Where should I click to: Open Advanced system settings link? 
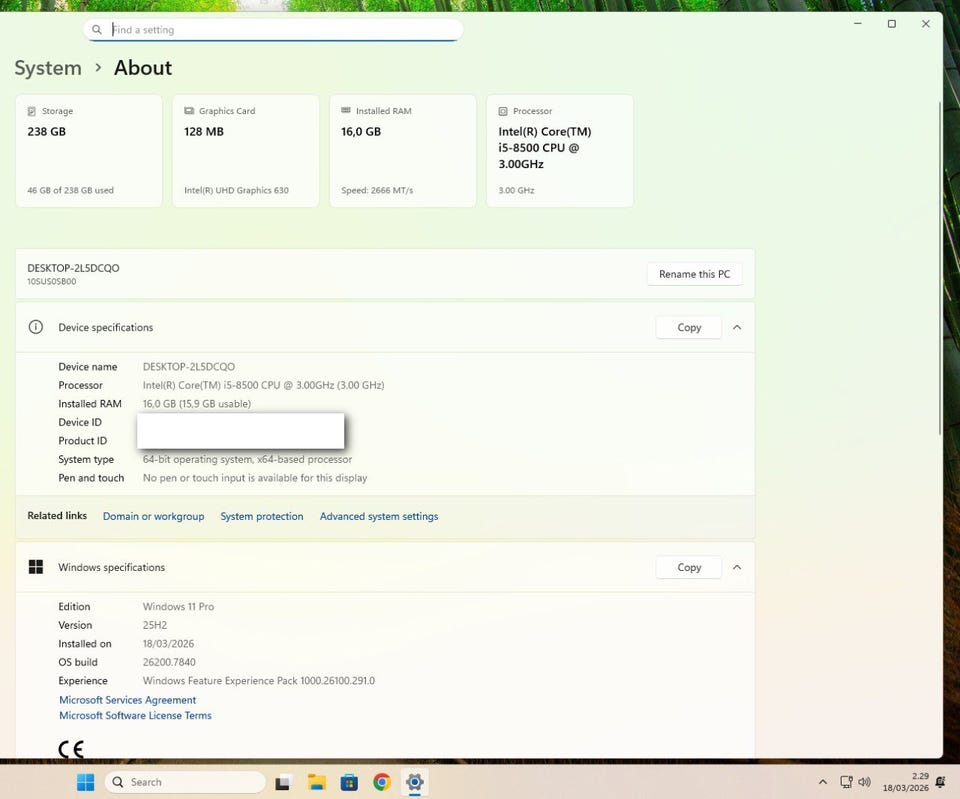[379, 516]
